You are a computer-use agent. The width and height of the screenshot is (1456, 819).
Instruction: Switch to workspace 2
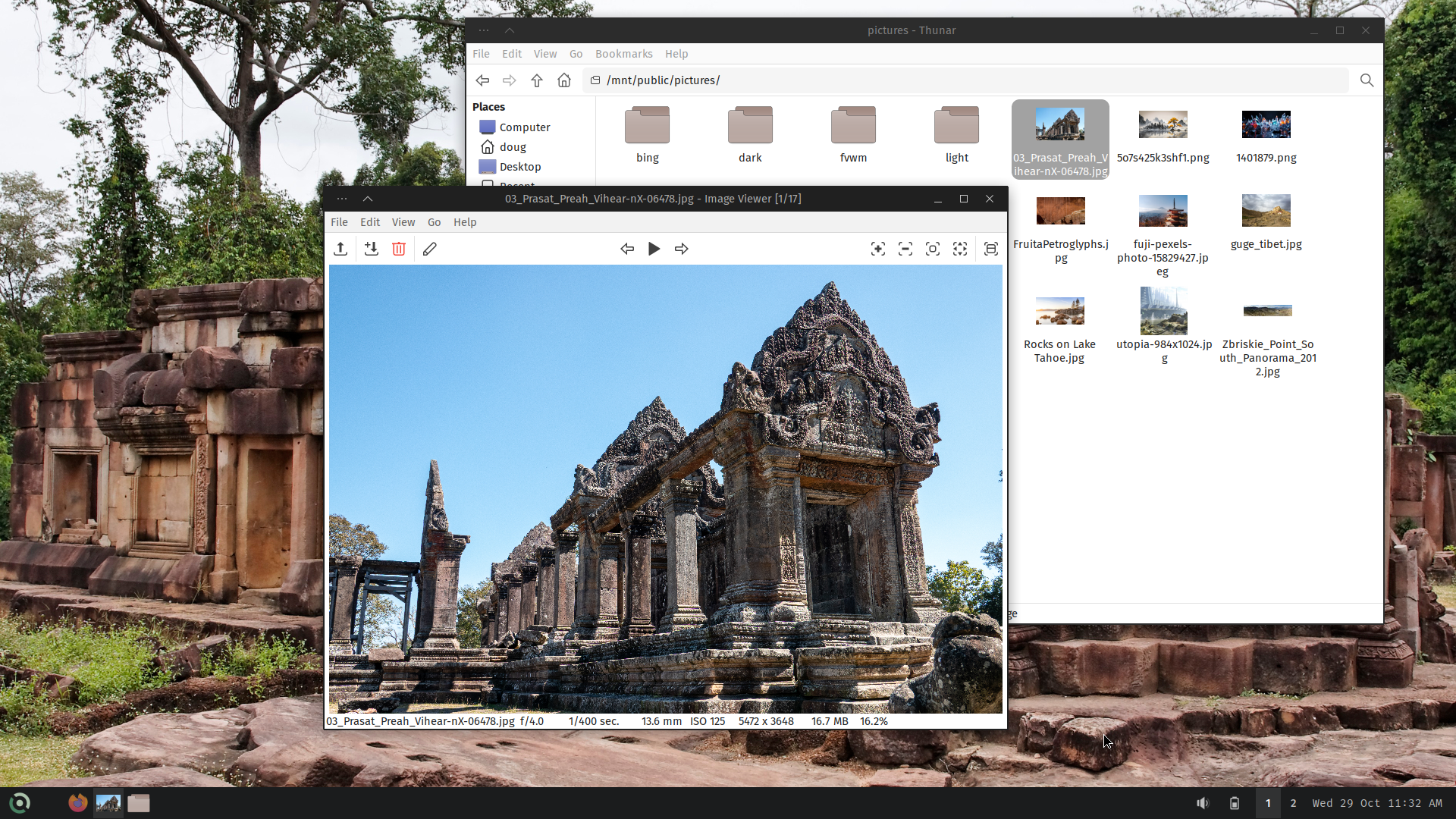1293,803
